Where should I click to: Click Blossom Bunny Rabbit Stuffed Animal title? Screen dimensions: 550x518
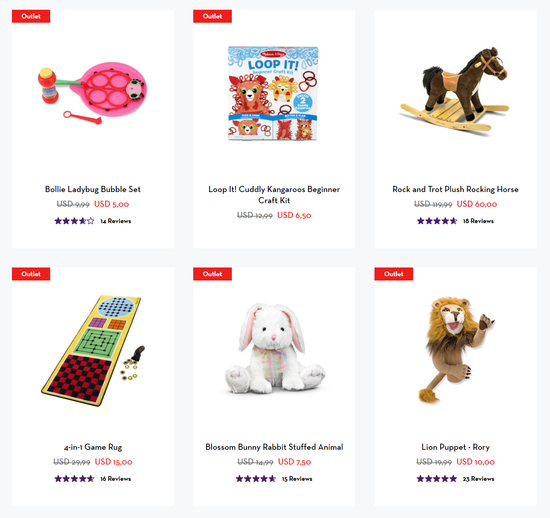point(274,447)
